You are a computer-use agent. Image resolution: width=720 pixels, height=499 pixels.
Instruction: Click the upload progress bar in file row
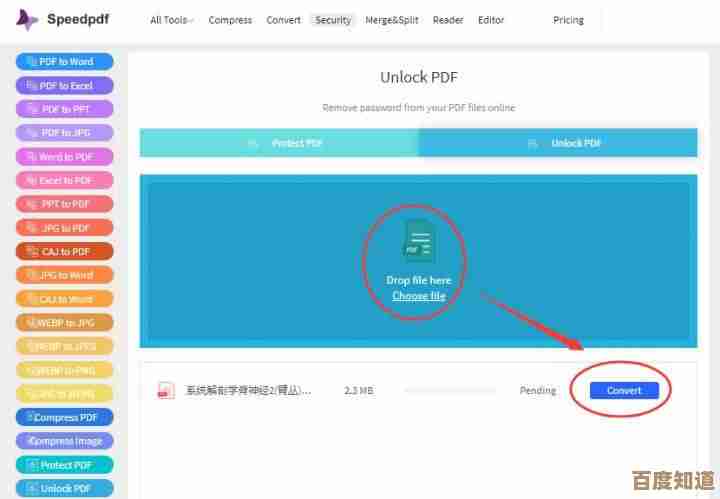450,391
